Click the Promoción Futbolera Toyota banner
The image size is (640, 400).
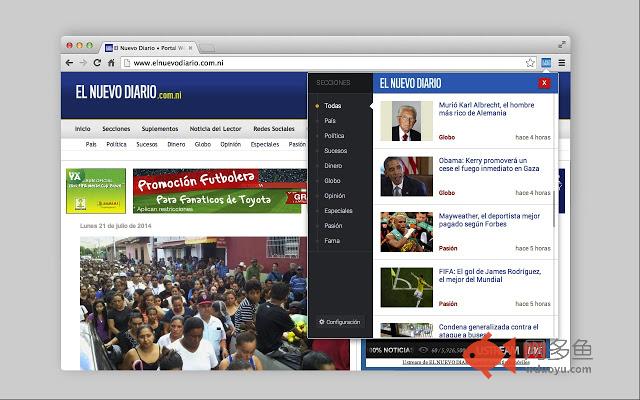pyautogui.click(x=220, y=191)
